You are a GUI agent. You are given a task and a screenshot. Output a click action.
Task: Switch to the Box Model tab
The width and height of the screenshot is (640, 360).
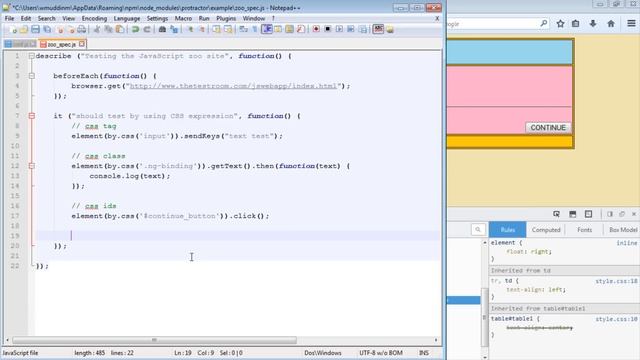click(x=622, y=230)
